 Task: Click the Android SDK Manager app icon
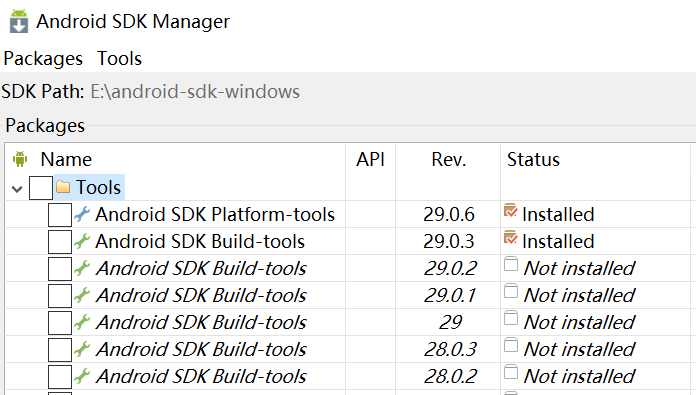point(19,21)
